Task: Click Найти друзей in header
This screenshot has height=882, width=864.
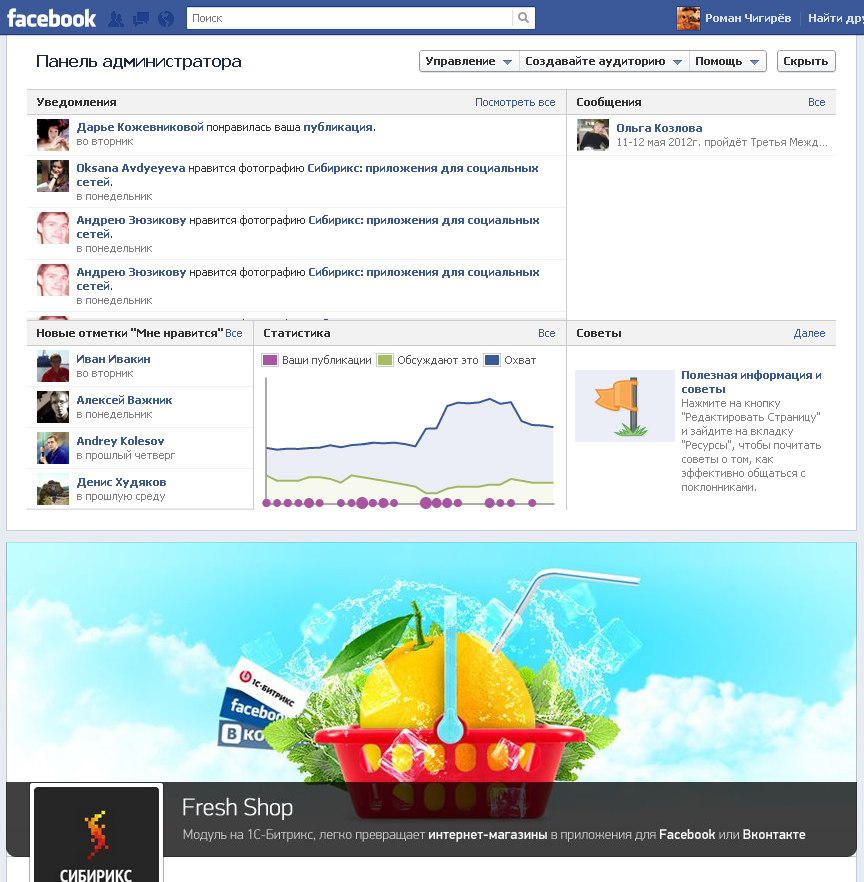Action: coord(835,18)
